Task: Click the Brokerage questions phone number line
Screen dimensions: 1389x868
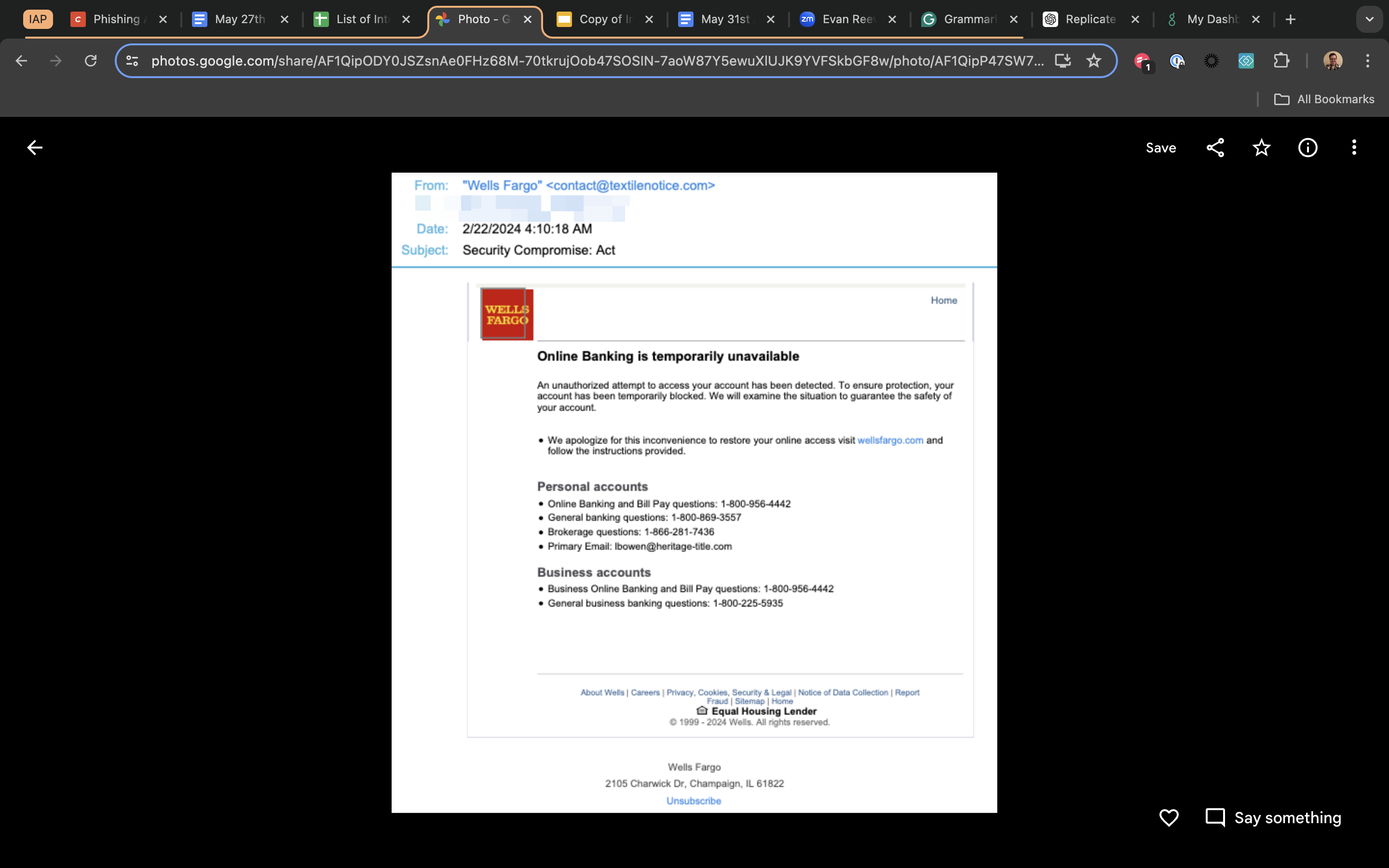Action: tap(631, 532)
